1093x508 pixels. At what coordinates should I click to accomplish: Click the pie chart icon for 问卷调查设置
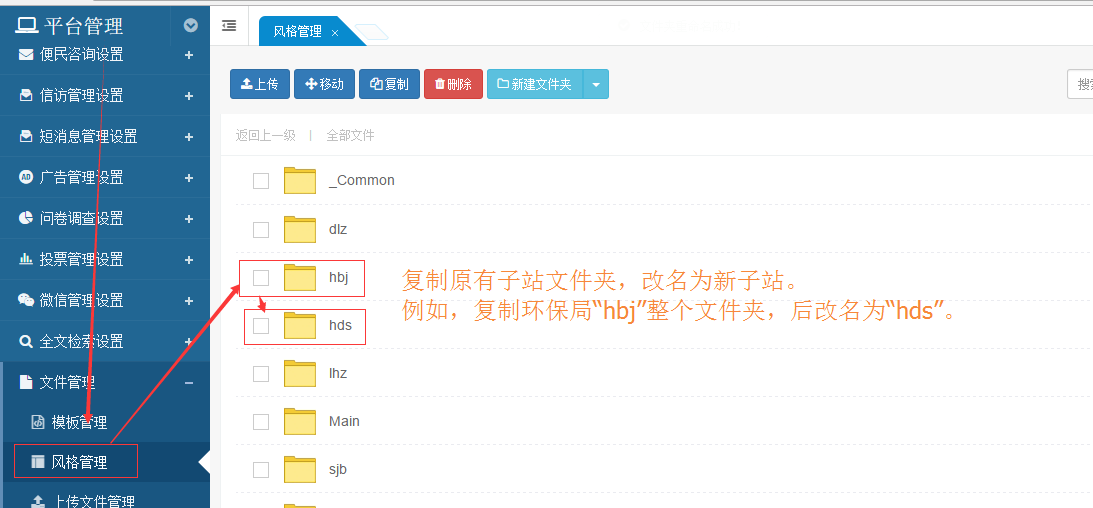click(x=26, y=218)
